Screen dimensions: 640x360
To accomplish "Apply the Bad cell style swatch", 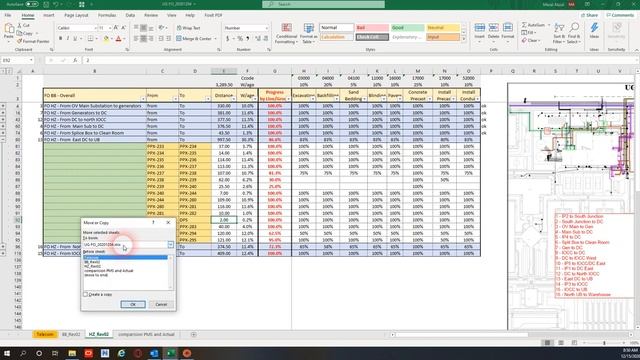I will point(372,28).
